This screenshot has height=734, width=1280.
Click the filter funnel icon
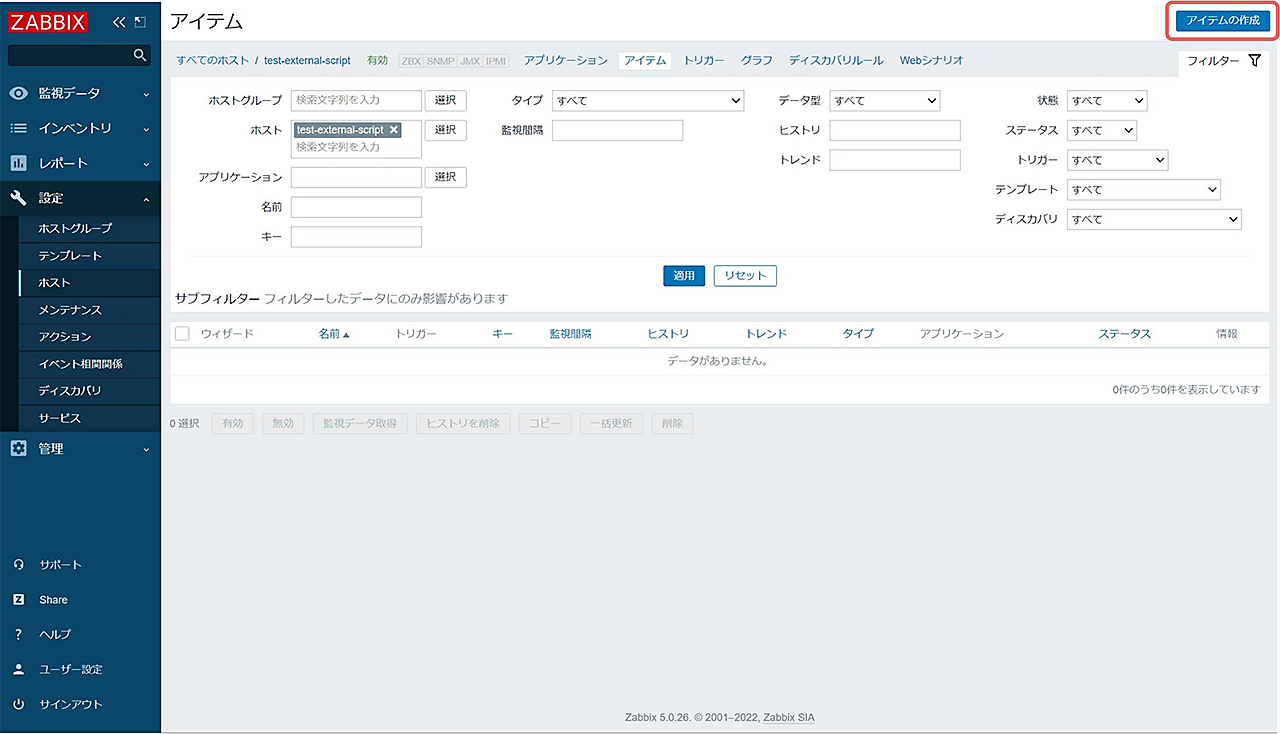tap(1255, 61)
